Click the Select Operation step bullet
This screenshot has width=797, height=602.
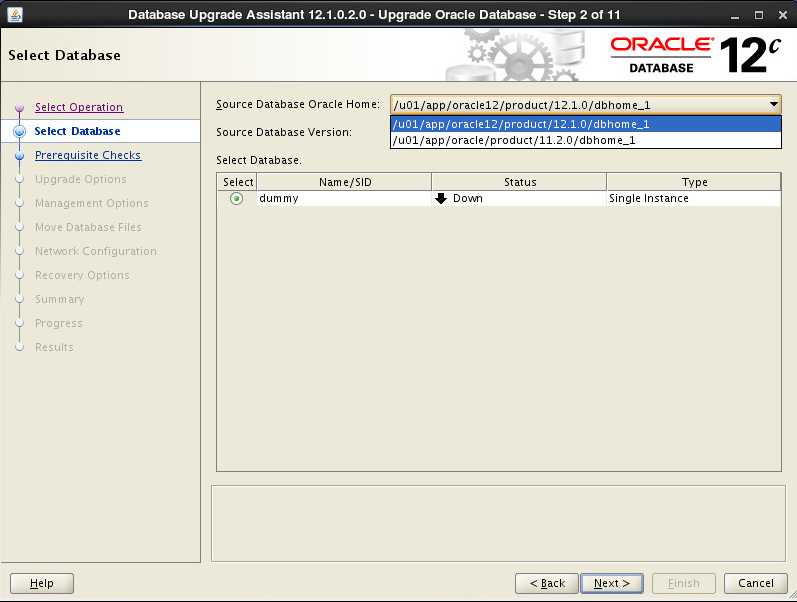(19, 108)
